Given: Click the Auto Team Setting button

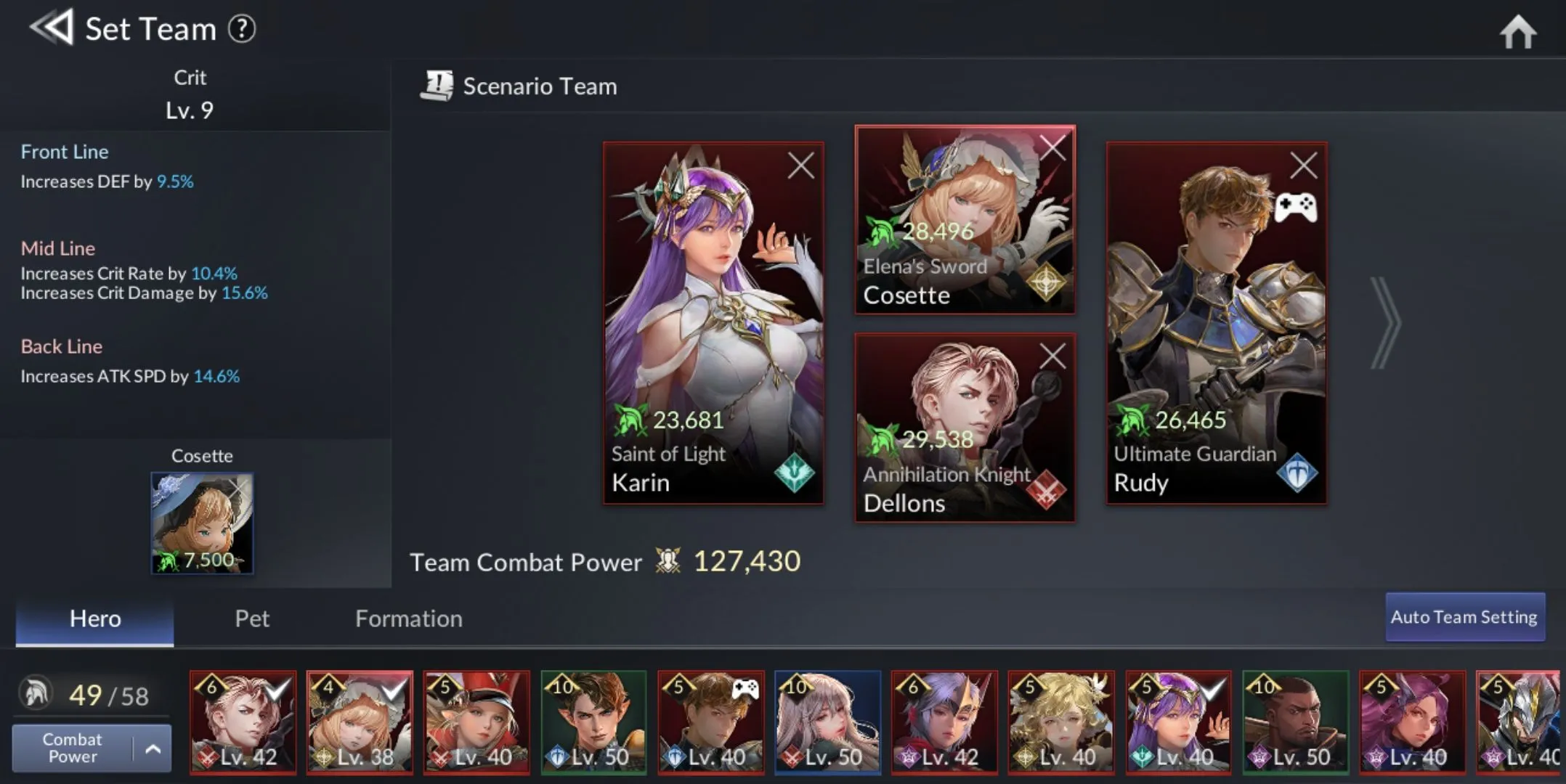Looking at the screenshot, I should pos(1464,617).
